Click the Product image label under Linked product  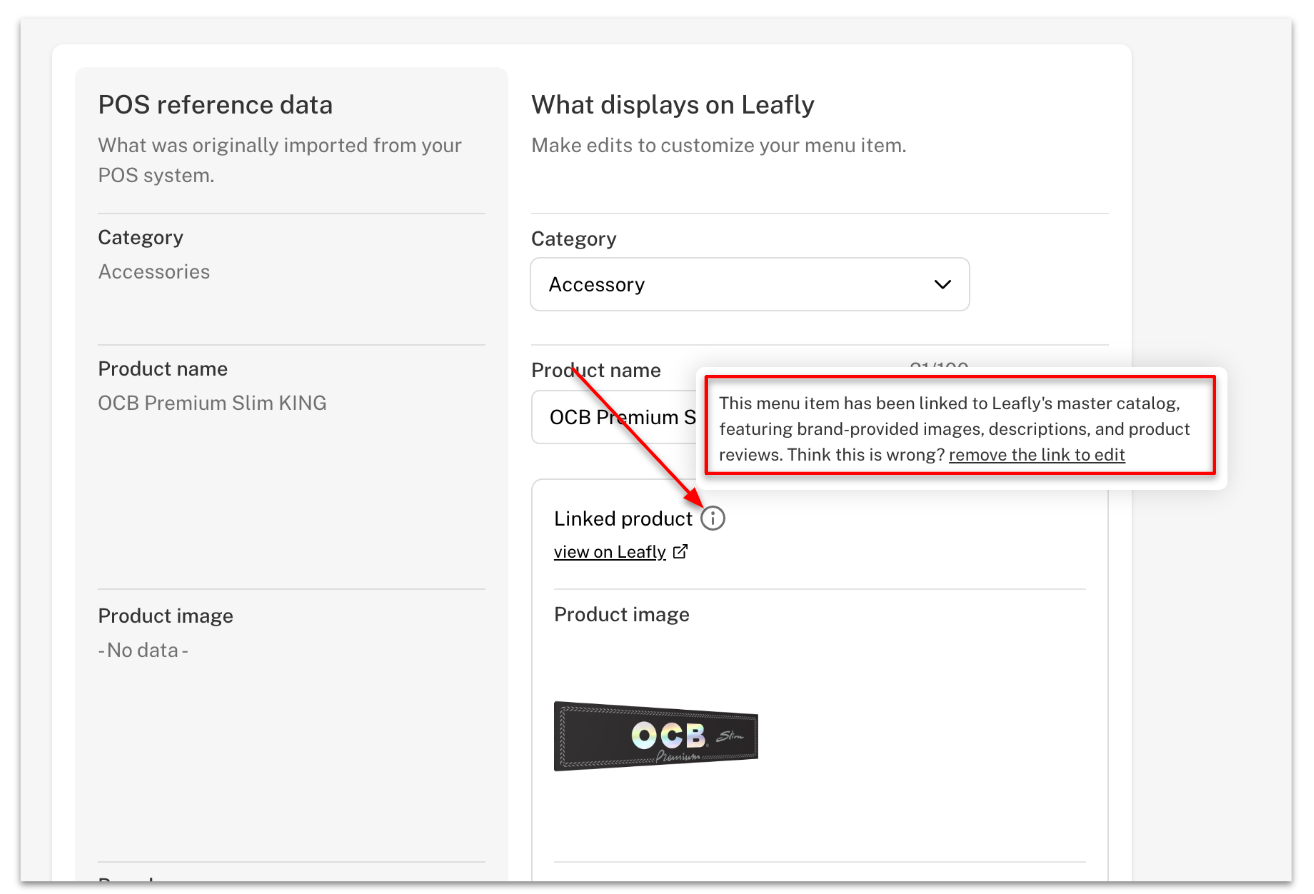coord(622,615)
